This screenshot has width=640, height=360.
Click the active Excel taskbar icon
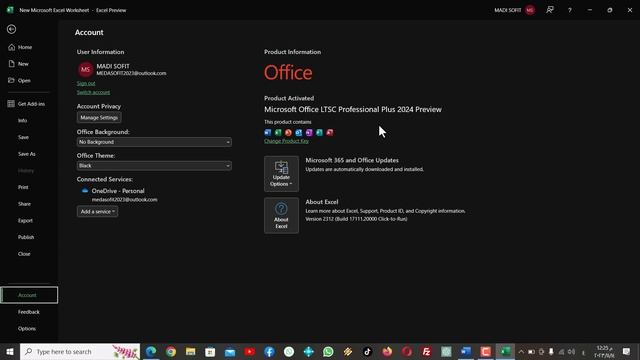point(505,351)
